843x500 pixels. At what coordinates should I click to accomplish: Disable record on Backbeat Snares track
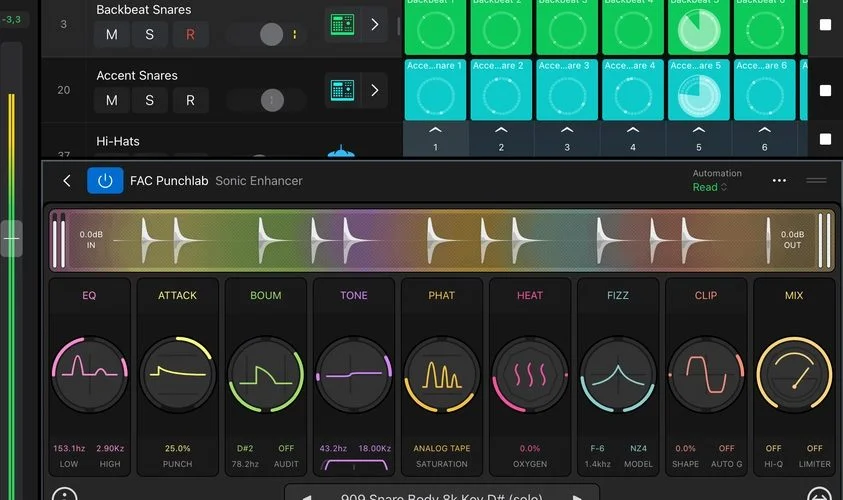click(190, 34)
